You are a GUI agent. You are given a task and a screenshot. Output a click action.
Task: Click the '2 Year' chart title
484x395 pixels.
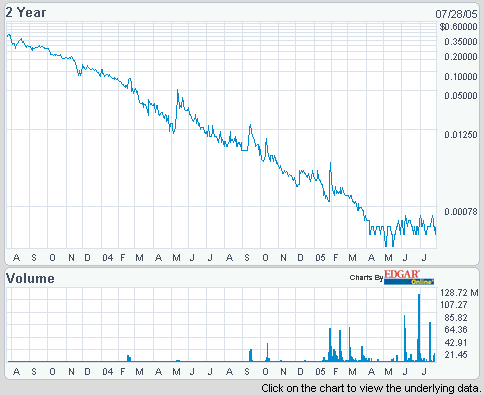(26, 12)
